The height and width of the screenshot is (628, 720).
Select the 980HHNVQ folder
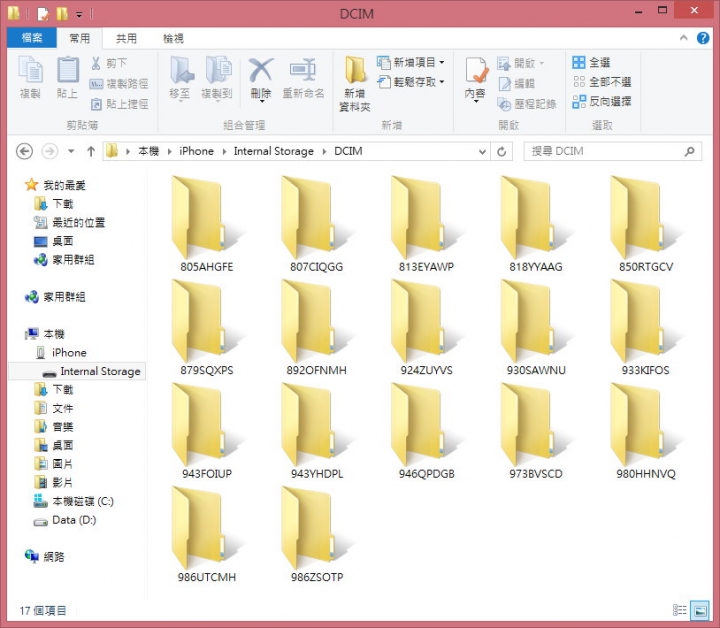[x=646, y=431]
